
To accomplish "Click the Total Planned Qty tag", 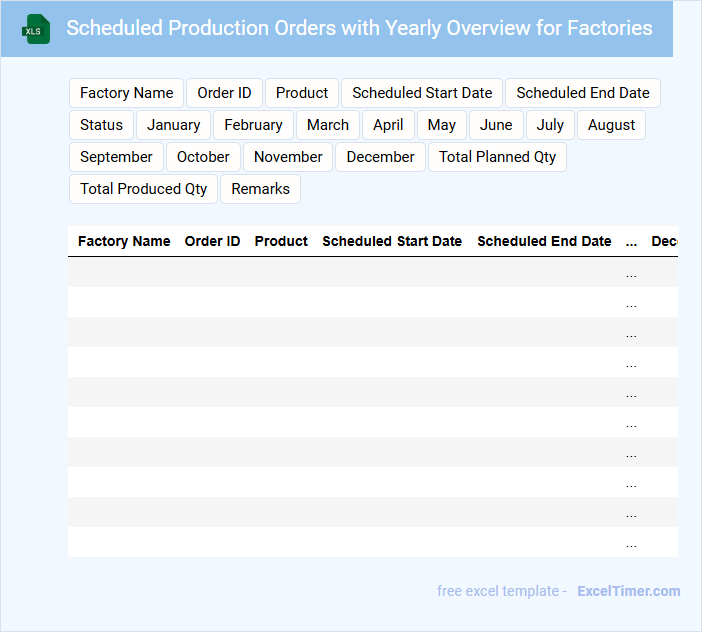I will click(497, 157).
